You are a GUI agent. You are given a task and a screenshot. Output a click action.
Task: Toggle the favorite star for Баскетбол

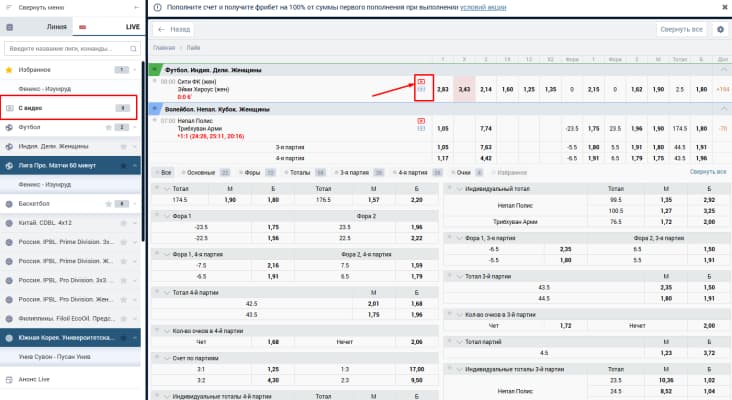coord(108,204)
